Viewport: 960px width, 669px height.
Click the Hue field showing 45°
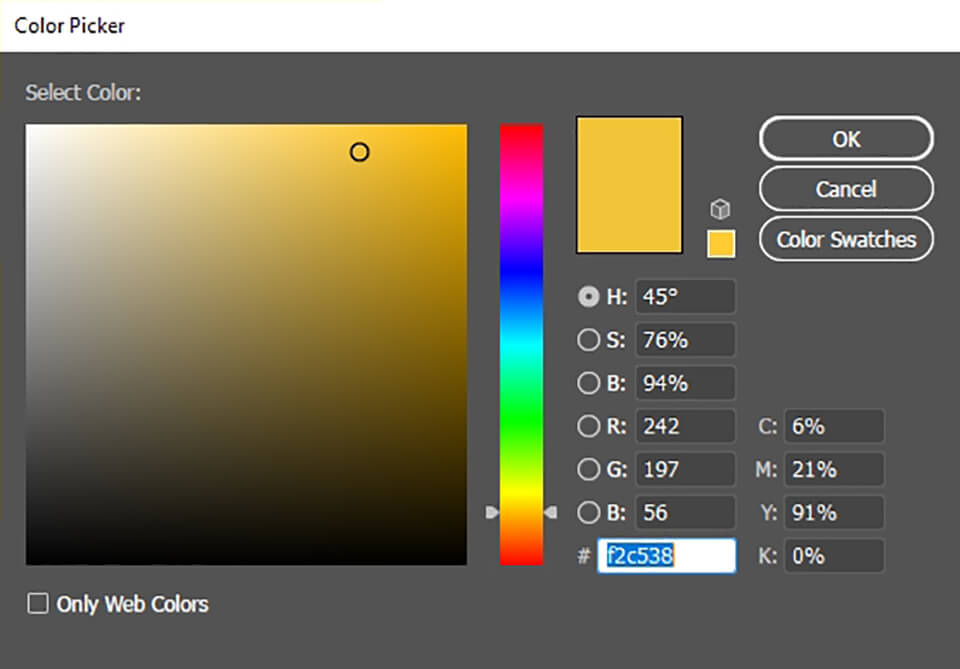pos(685,296)
